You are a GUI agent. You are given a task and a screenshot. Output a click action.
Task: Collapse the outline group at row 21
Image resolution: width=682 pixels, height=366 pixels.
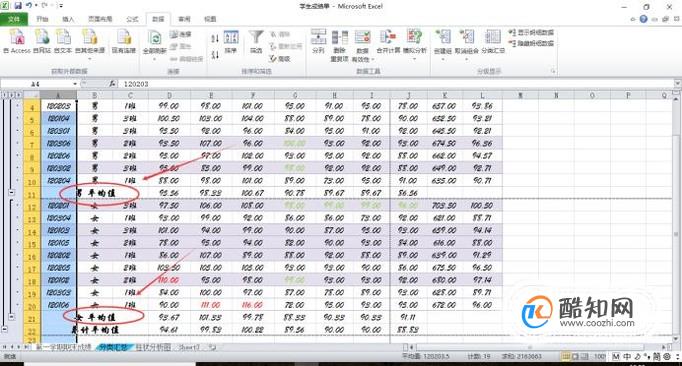point(12,317)
